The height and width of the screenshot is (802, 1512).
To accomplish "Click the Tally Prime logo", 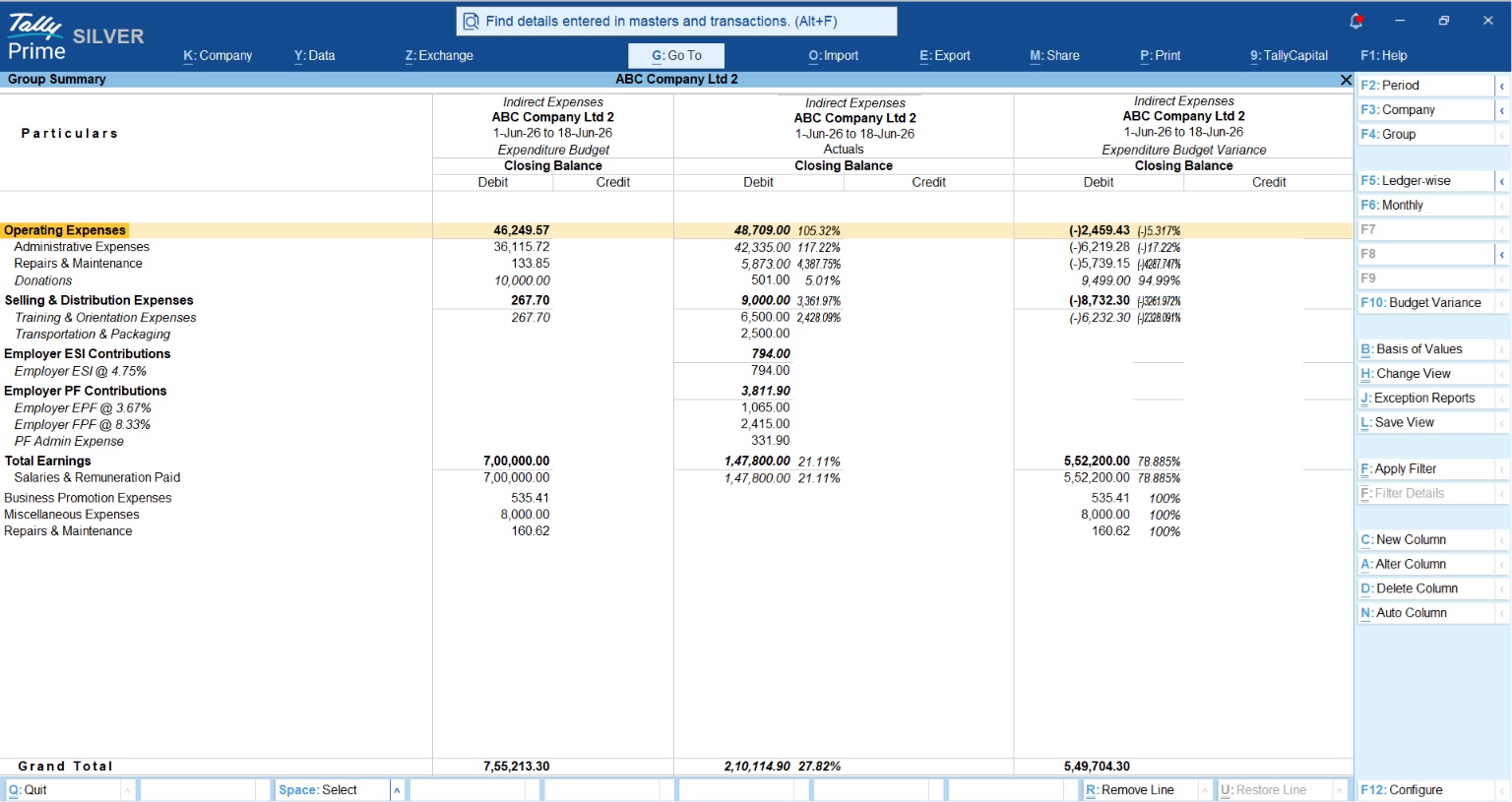I will (x=36, y=37).
